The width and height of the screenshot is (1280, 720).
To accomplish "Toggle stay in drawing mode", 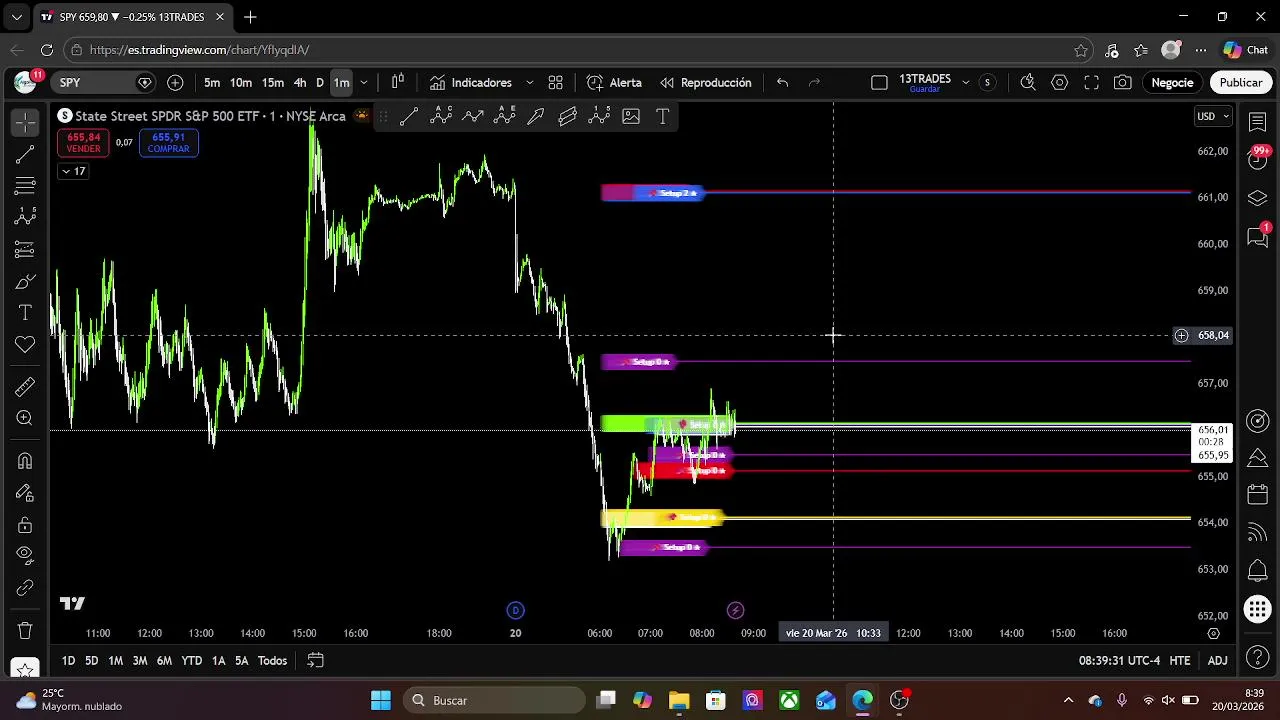I will point(25,493).
